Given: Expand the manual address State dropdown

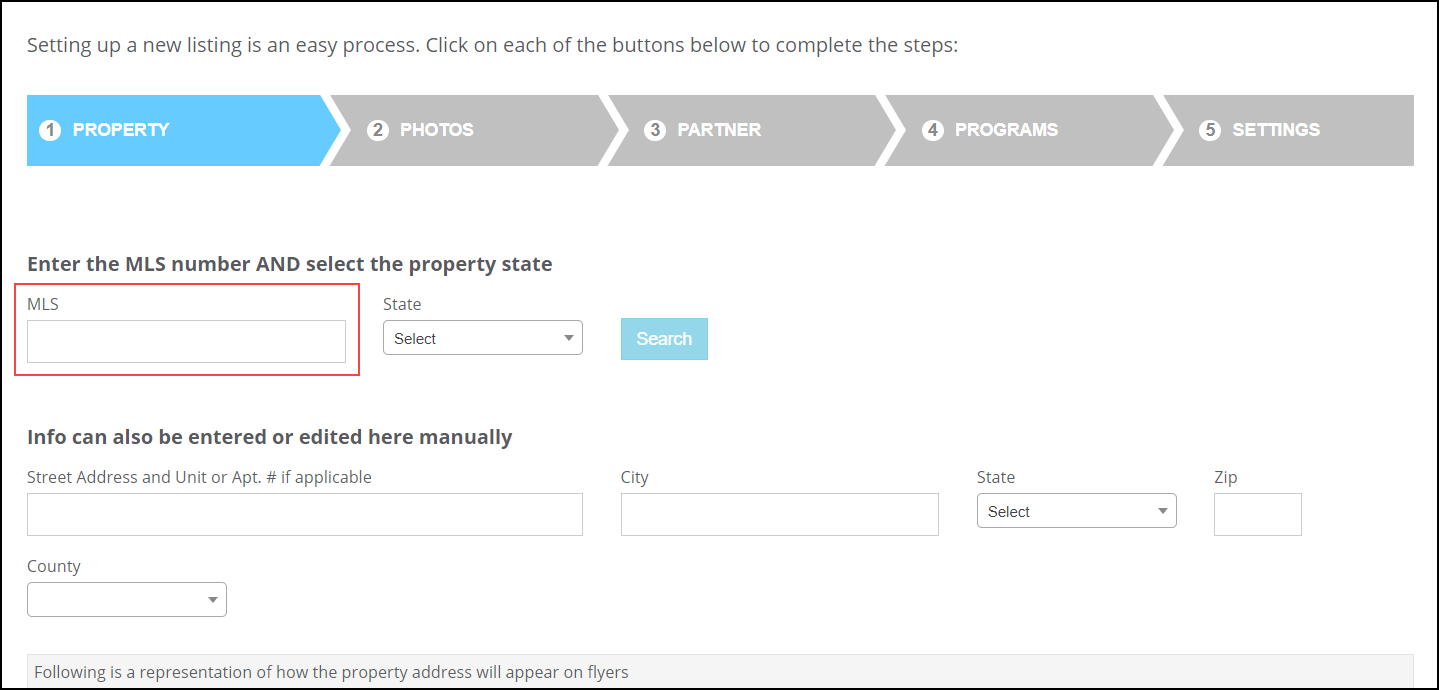Looking at the screenshot, I should click(1077, 511).
